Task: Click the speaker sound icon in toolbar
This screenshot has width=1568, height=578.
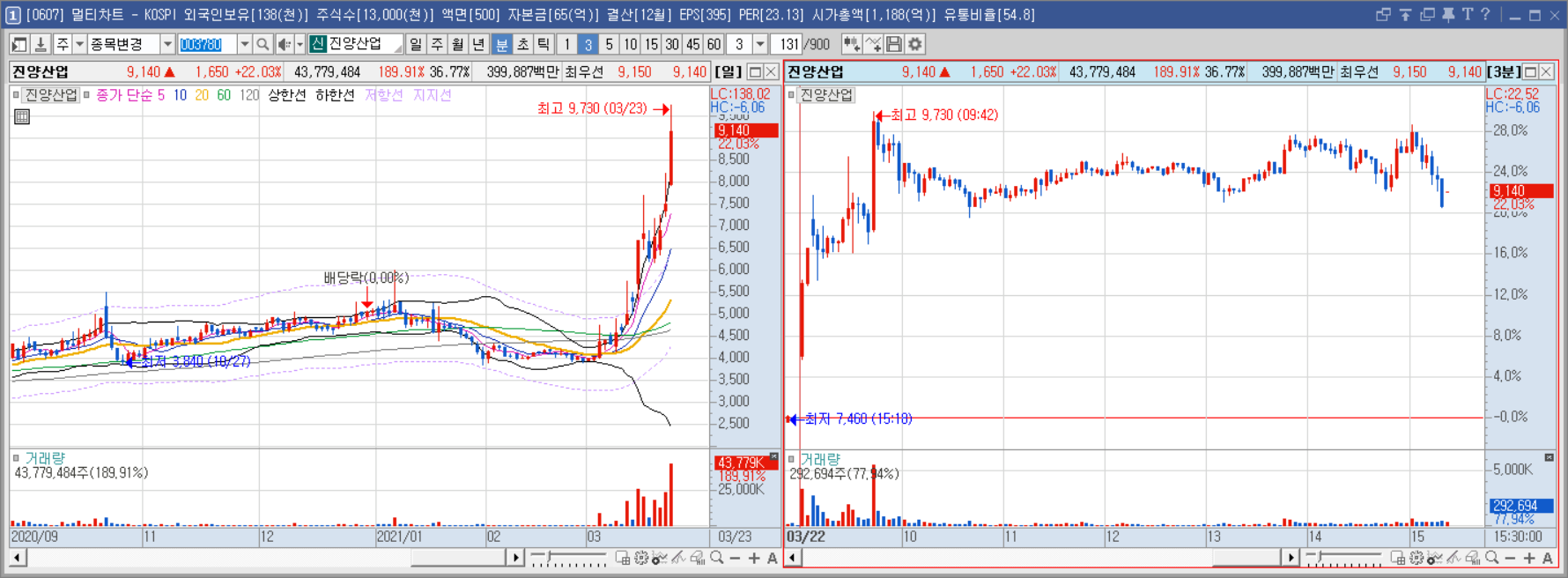Action: [x=284, y=44]
